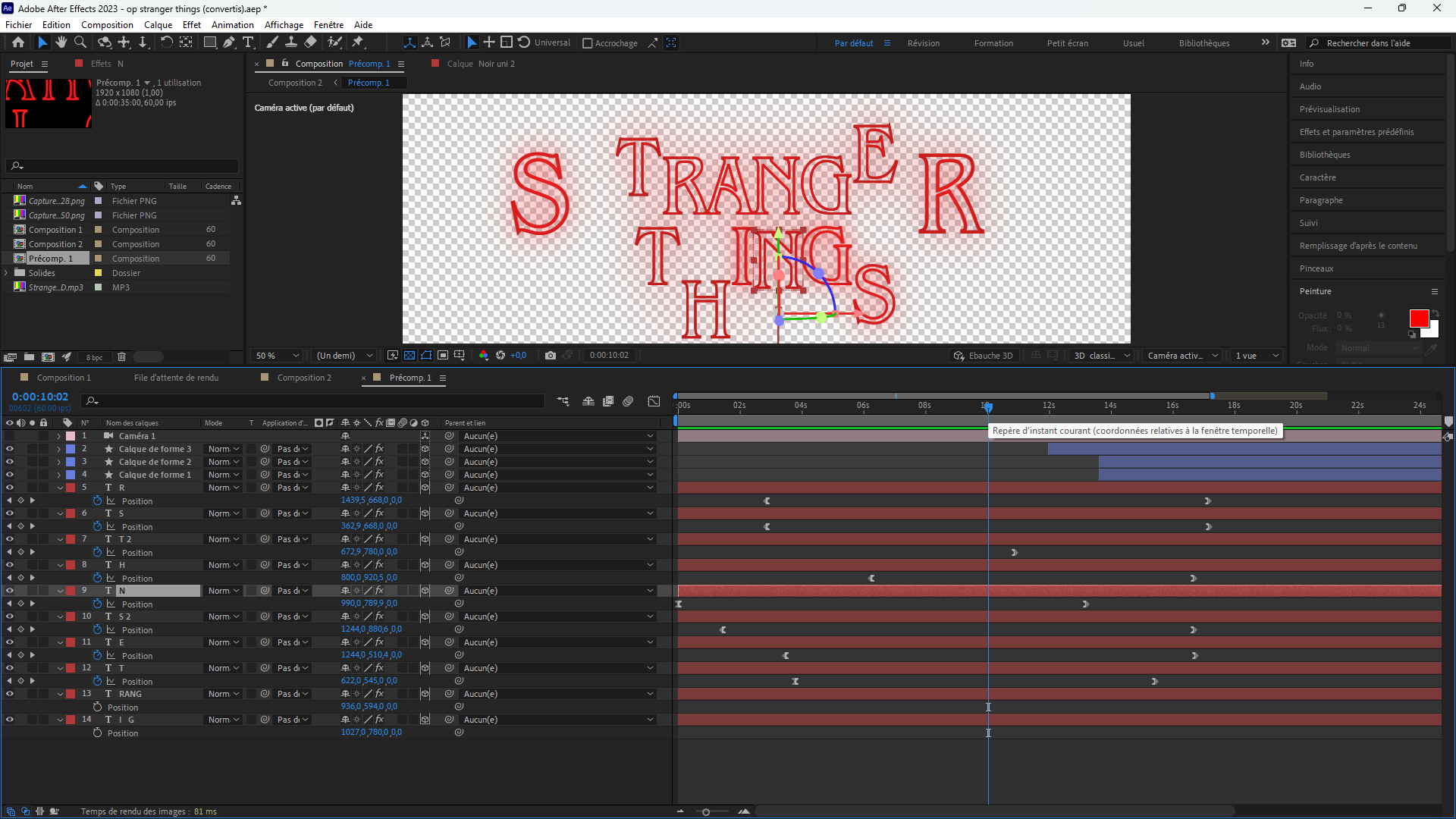This screenshot has width=1456, height=819.
Task: Enable the Accrochage checkbox
Action: click(588, 43)
